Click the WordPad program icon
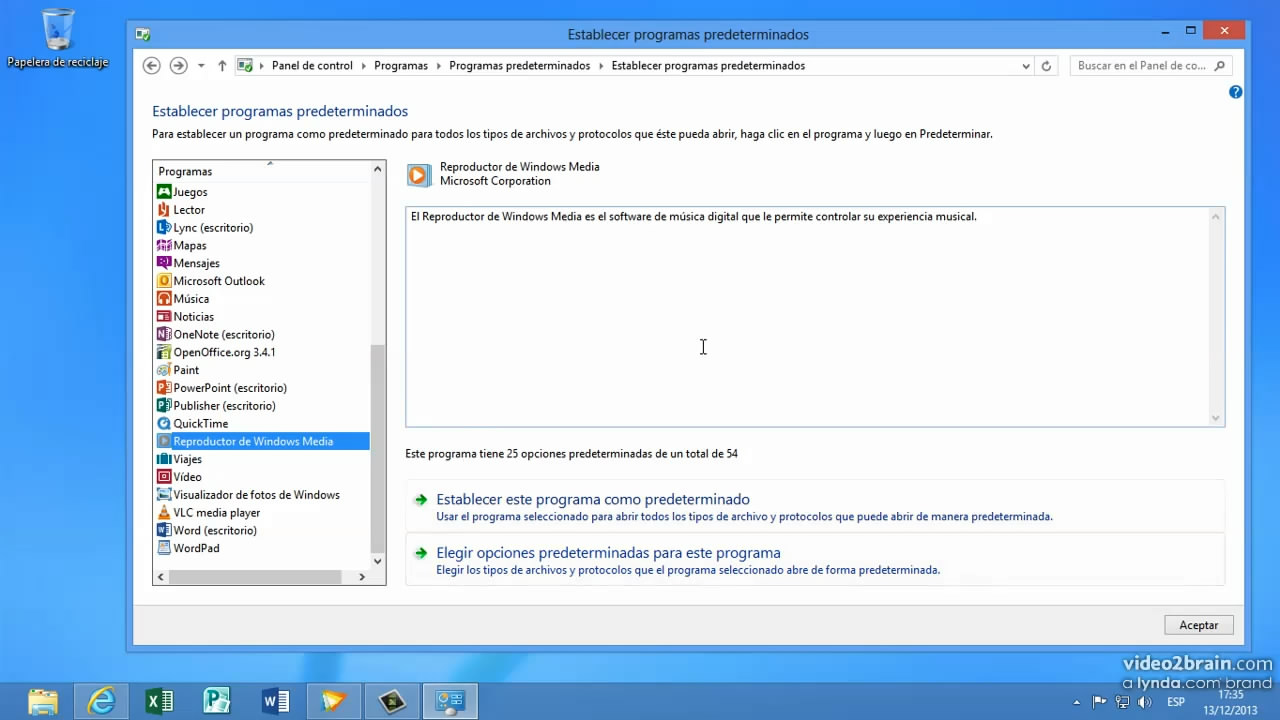The height and width of the screenshot is (720, 1280). click(x=165, y=548)
